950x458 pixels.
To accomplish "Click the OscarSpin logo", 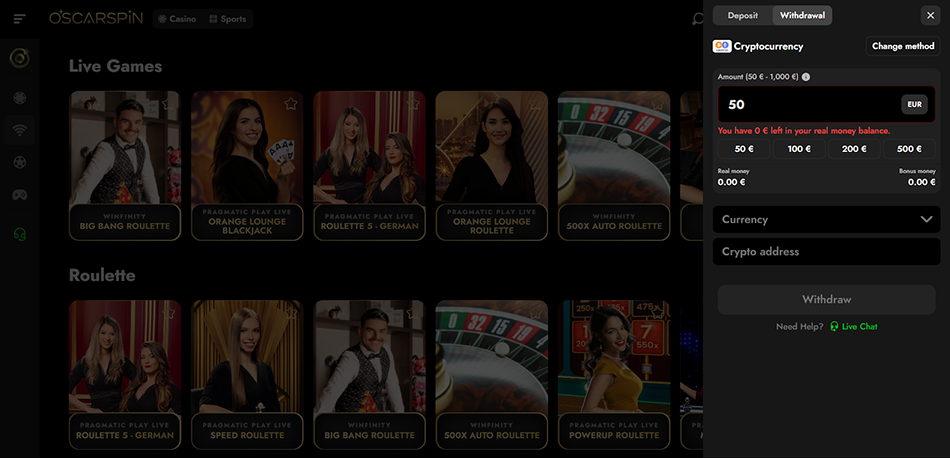I will click(96, 18).
